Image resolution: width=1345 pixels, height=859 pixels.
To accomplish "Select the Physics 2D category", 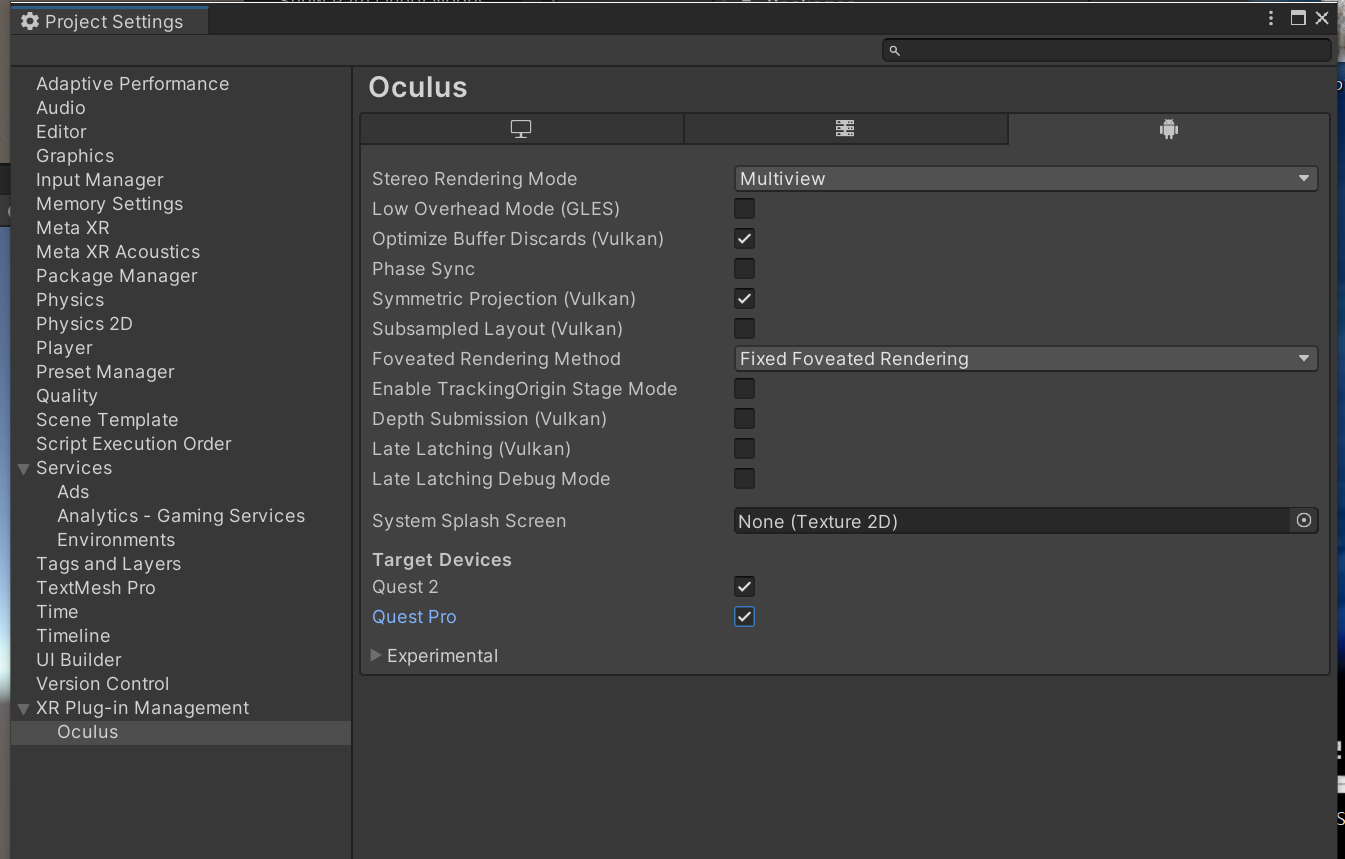I will (x=84, y=324).
